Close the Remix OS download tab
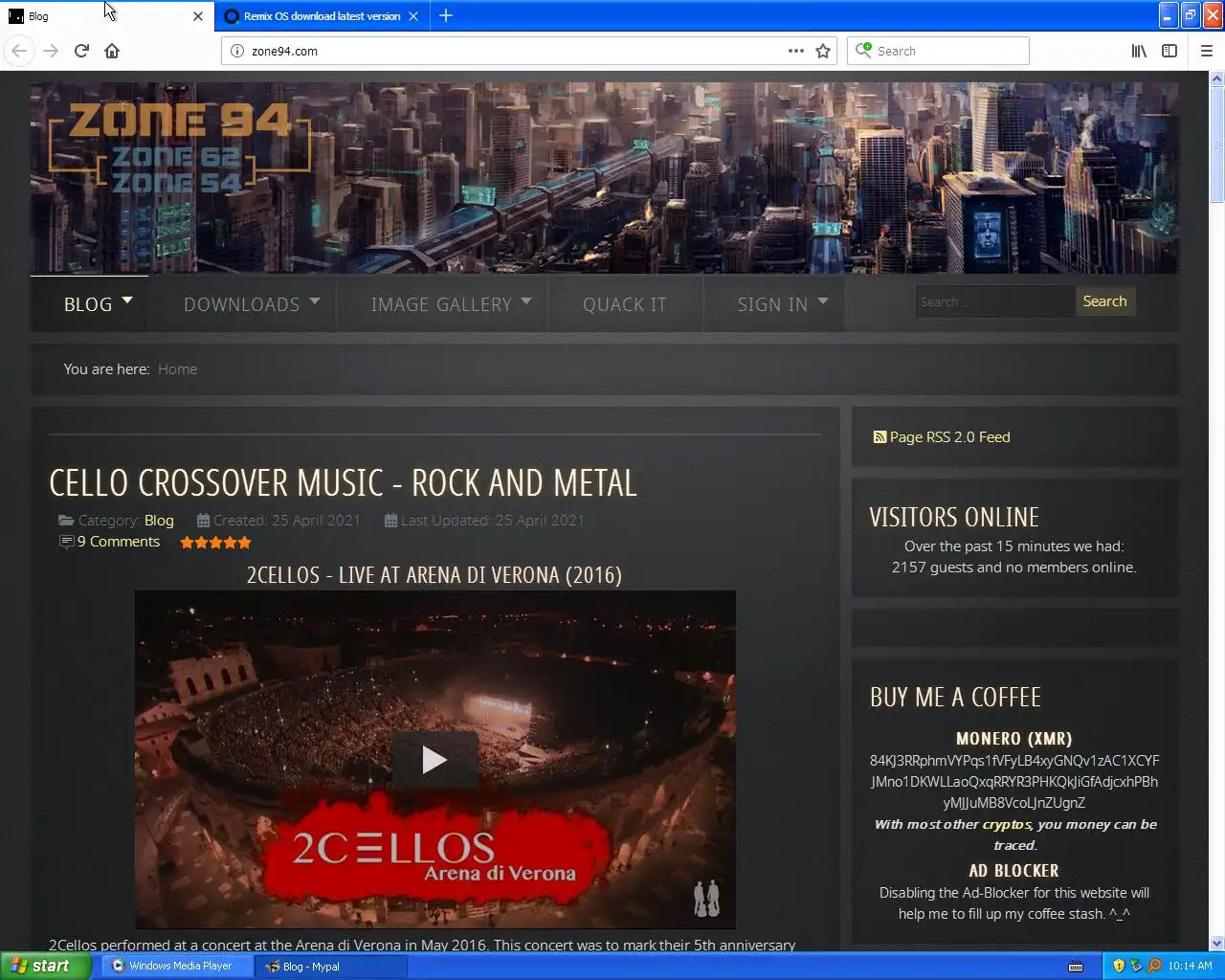 point(413,16)
